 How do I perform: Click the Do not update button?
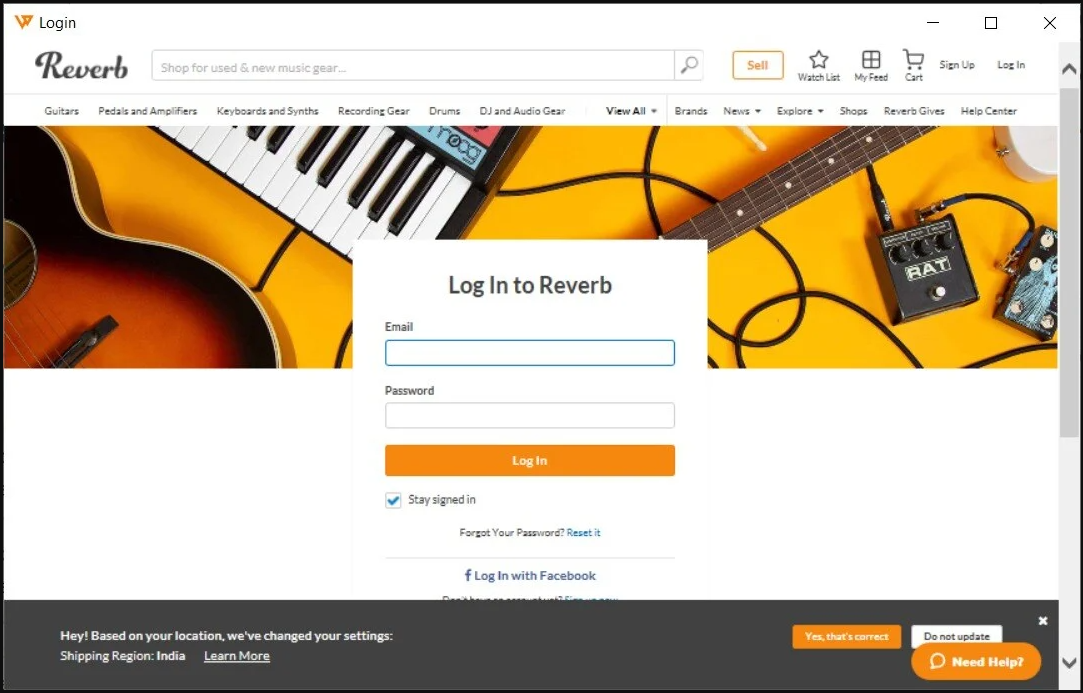[x=957, y=636]
